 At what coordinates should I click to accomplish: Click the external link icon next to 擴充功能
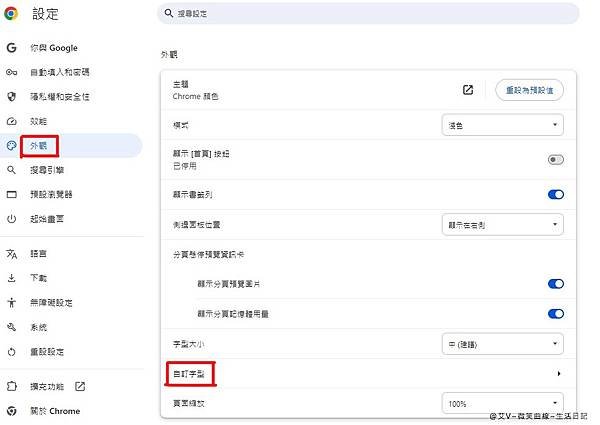click(x=80, y=386)
